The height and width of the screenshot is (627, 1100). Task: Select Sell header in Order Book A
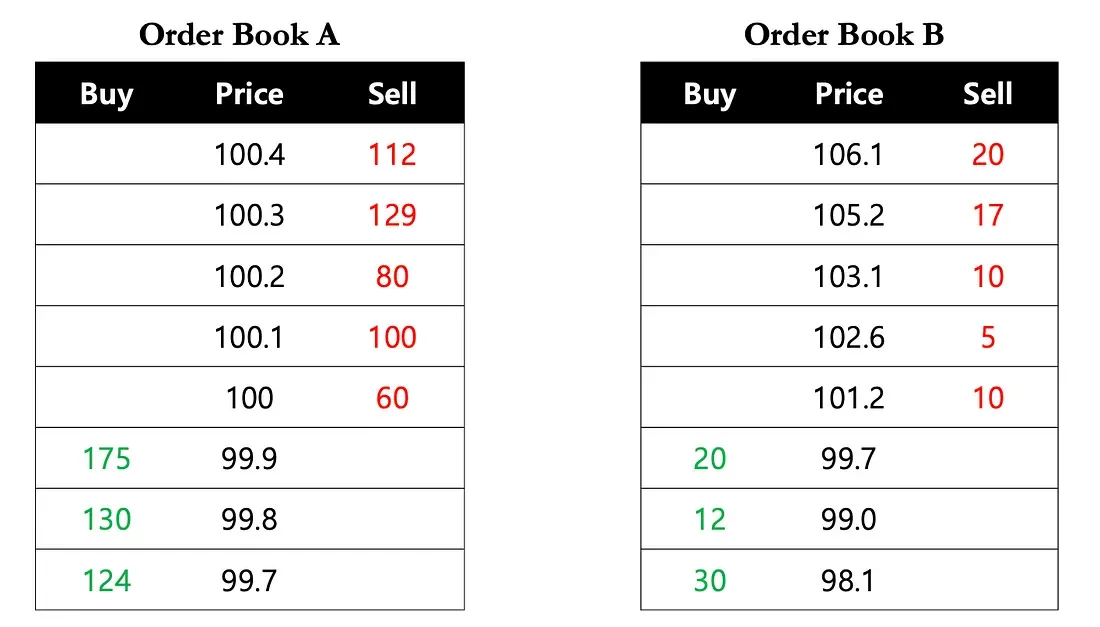click(x=392, y=94)
